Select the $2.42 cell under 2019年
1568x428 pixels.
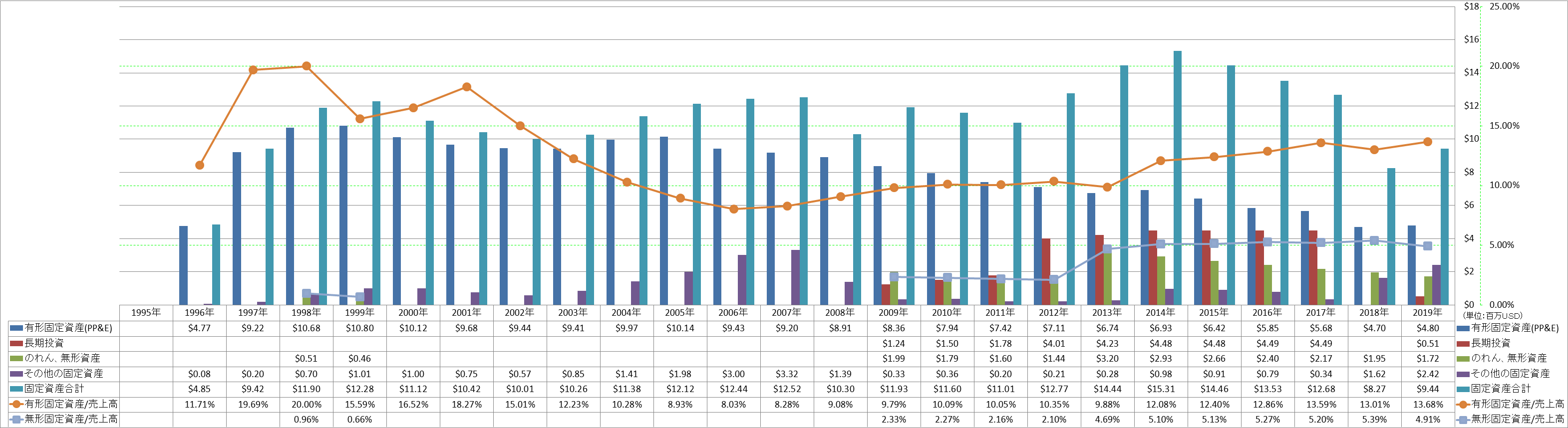(1427, 374)
